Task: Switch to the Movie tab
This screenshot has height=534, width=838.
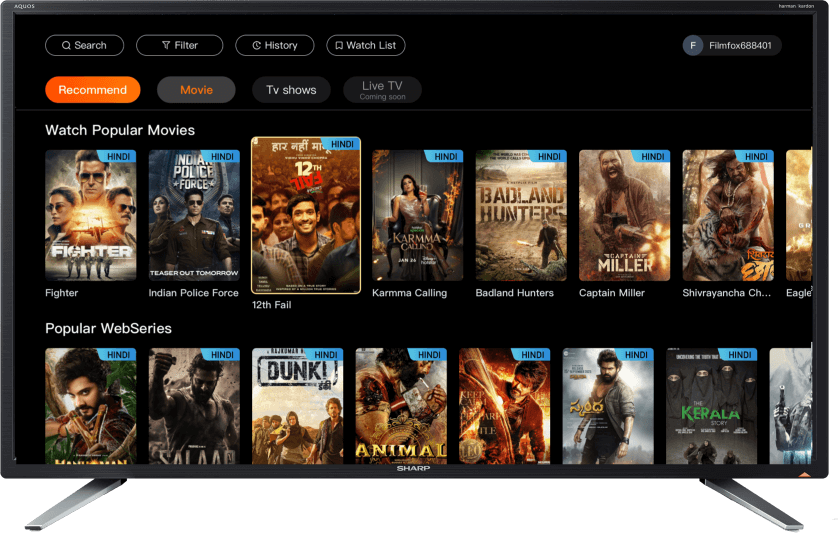Action: click(196, 90)
